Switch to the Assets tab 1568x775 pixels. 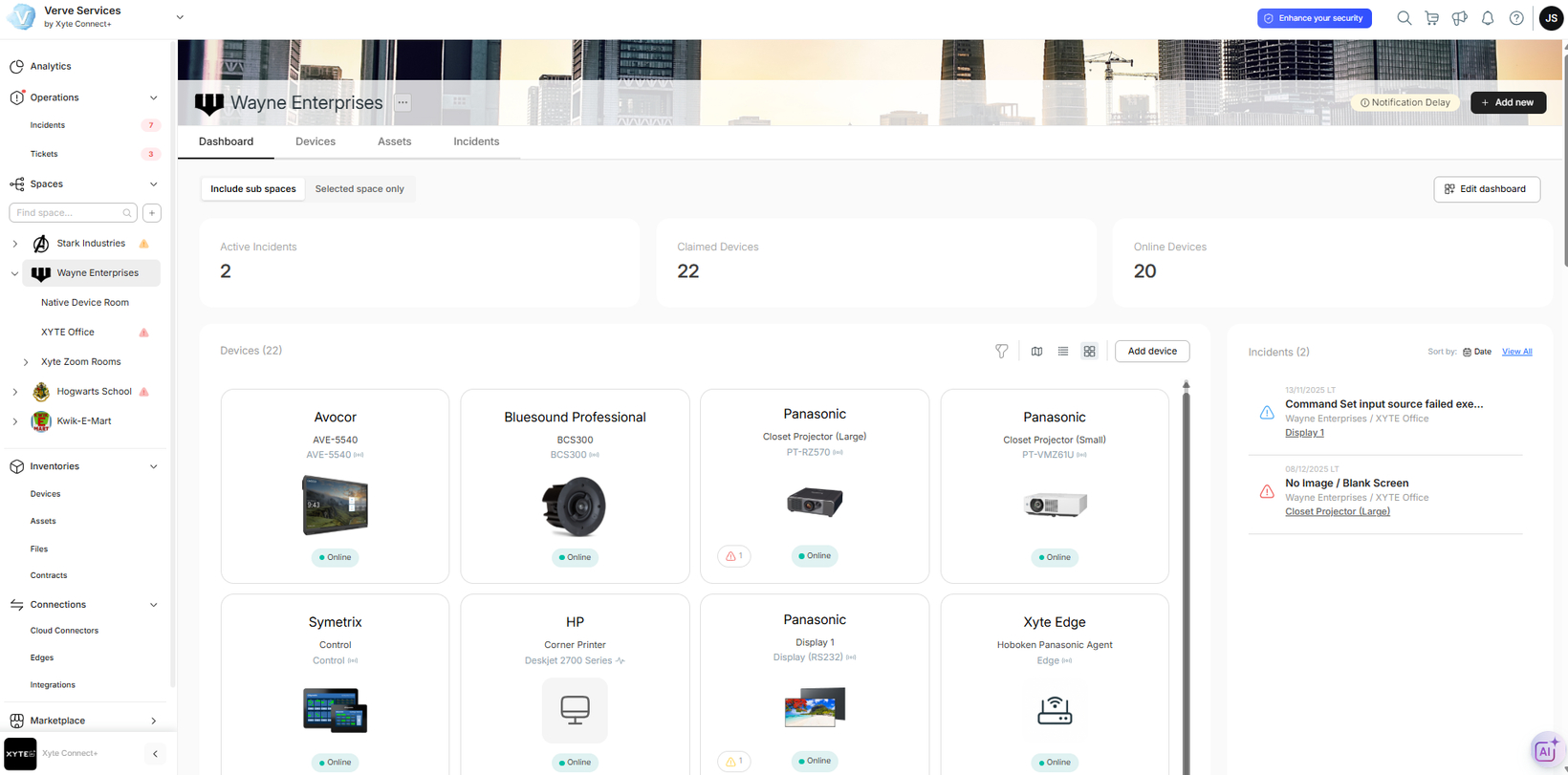(394, 141)
